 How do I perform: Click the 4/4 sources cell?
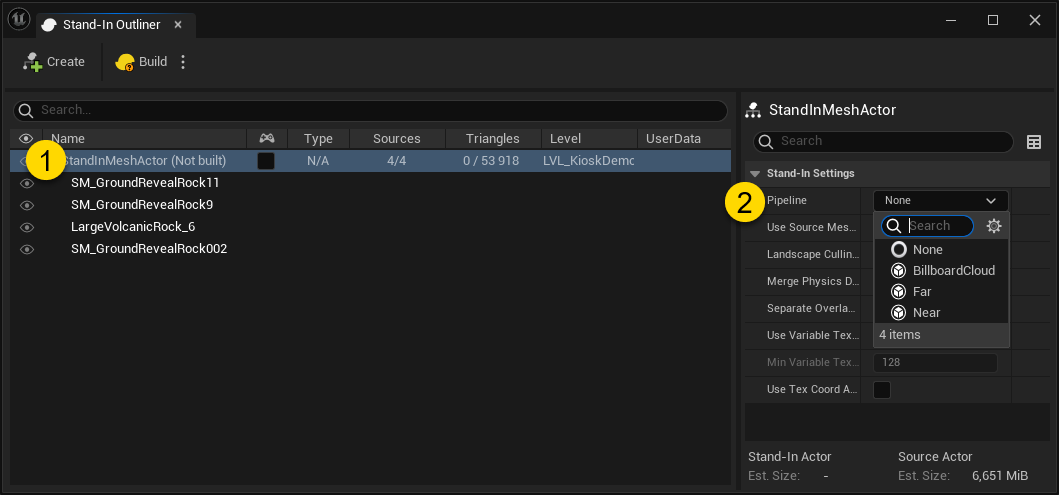396,161
